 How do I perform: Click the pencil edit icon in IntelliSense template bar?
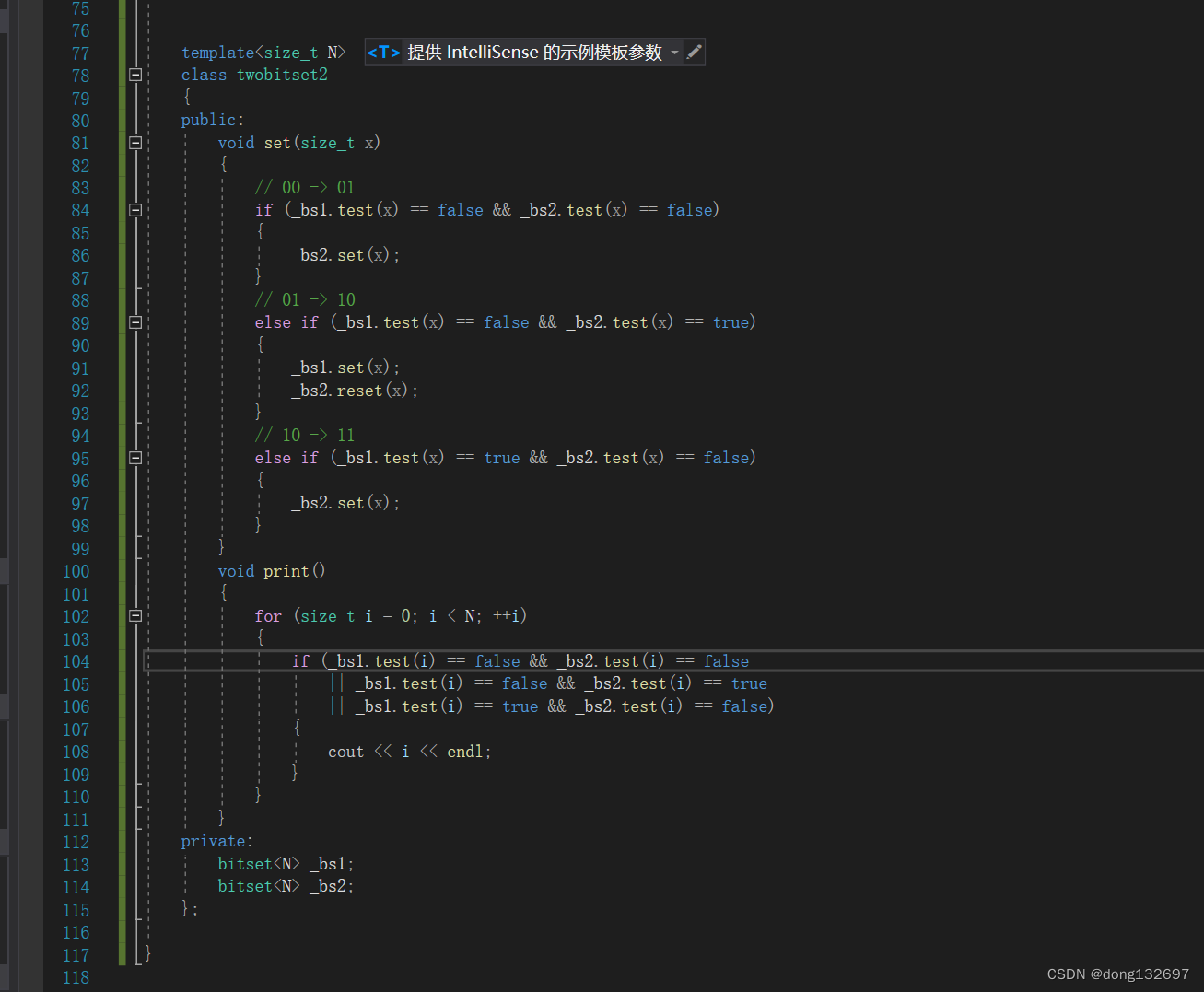[695, 53]
